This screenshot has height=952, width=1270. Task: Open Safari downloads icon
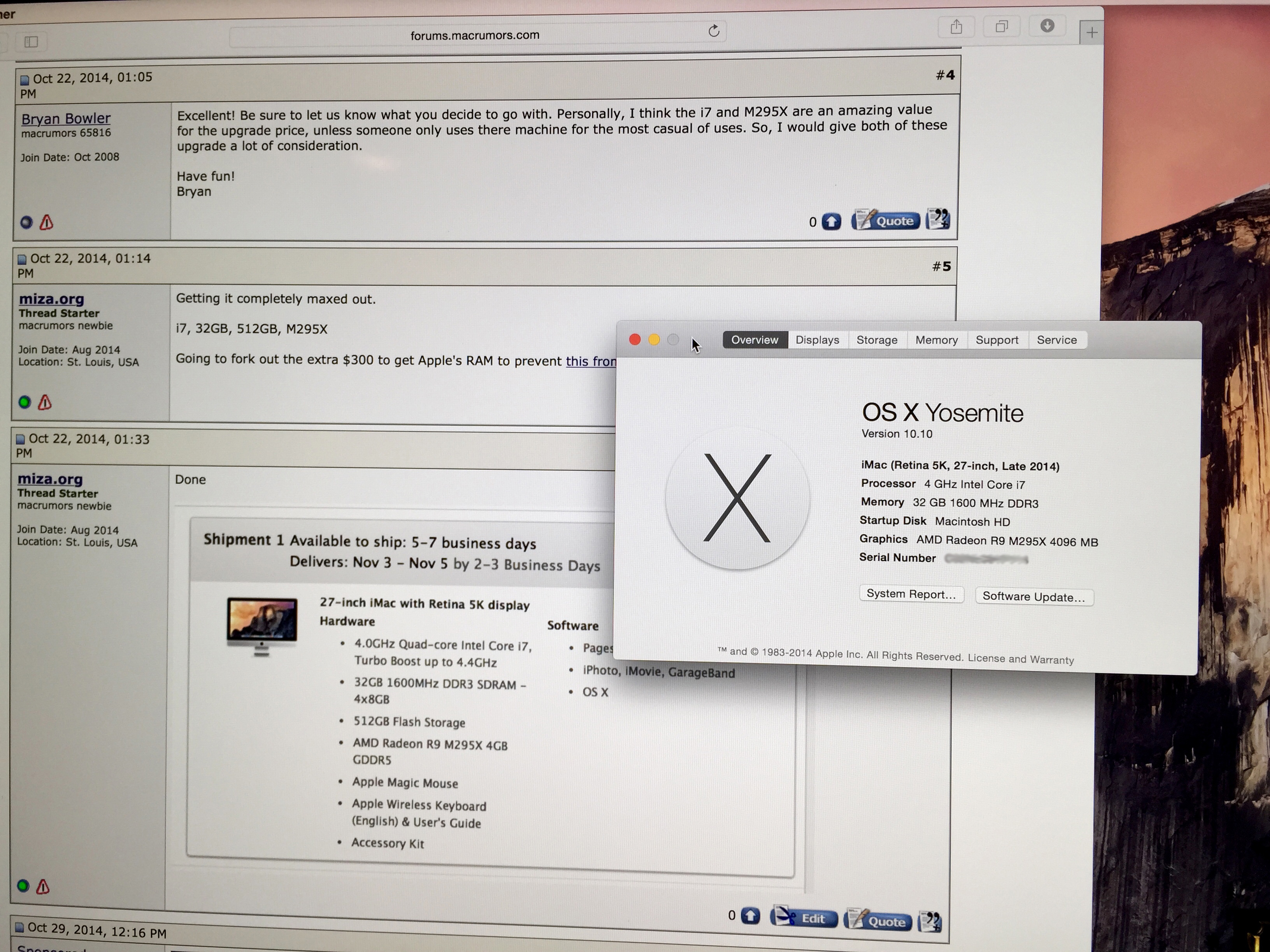pyautogui.click(x=1047, y=25)
